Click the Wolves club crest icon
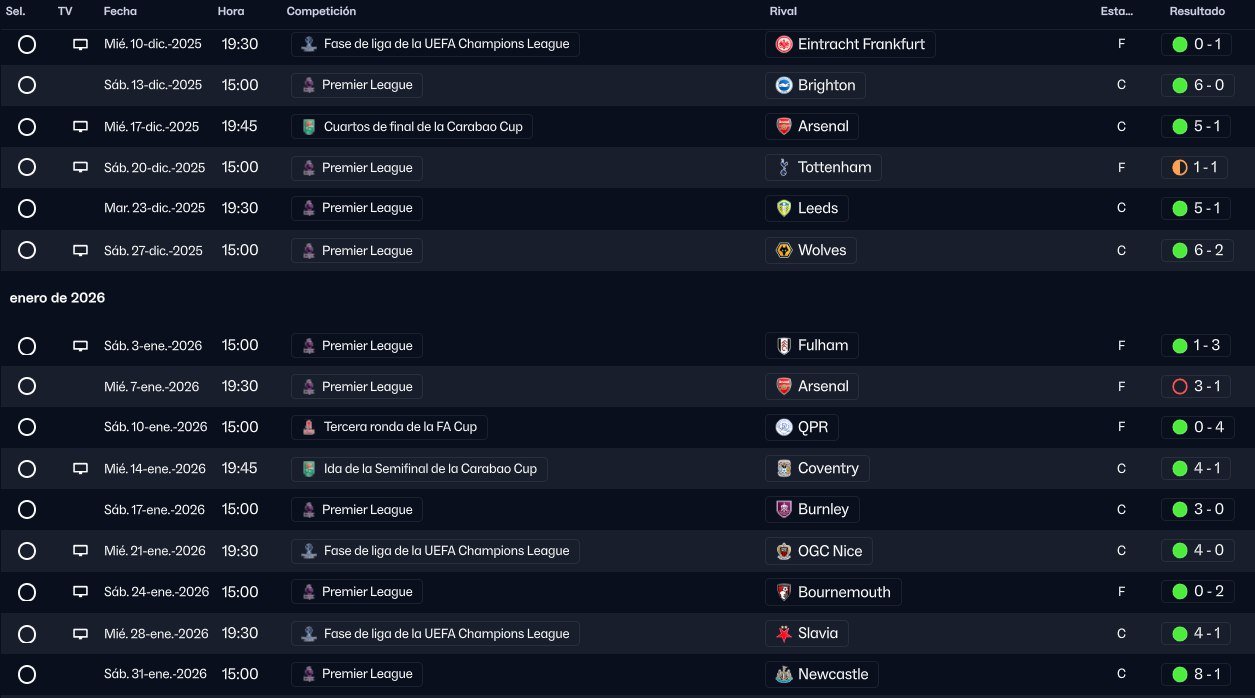Screen dimensions: 1255x698 [x=784, y=250]
